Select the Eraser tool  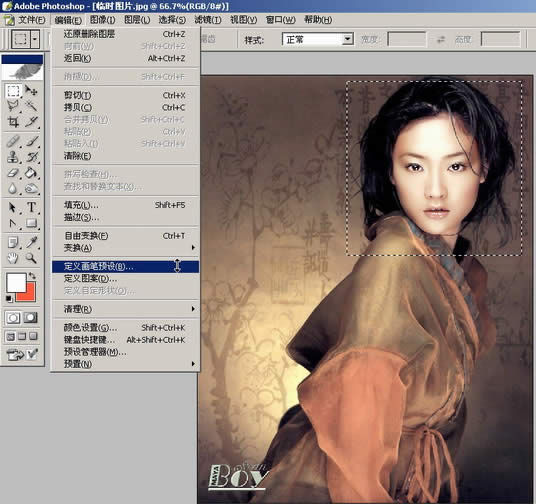point(13,173)
